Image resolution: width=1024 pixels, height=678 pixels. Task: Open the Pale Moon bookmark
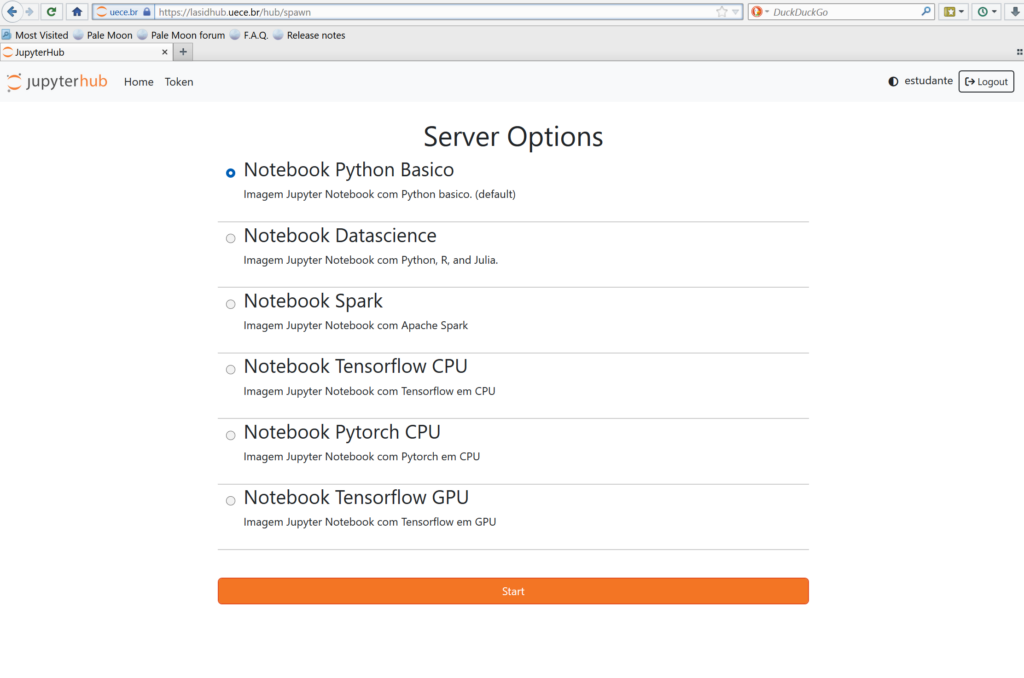103,35
